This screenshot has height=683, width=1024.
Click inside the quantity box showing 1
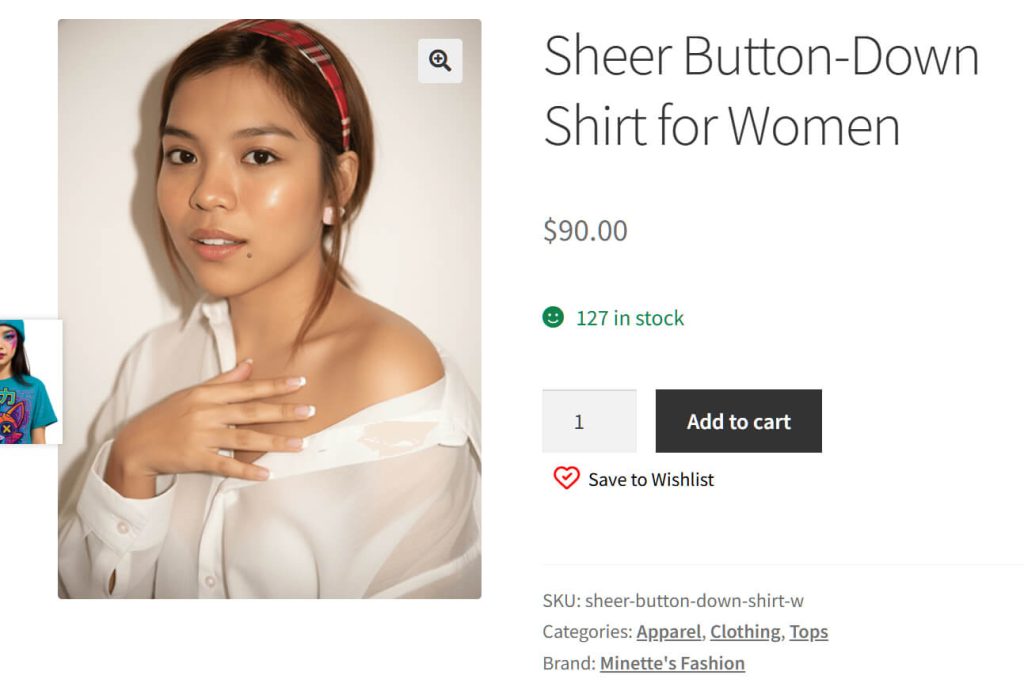tap(588, 421)
